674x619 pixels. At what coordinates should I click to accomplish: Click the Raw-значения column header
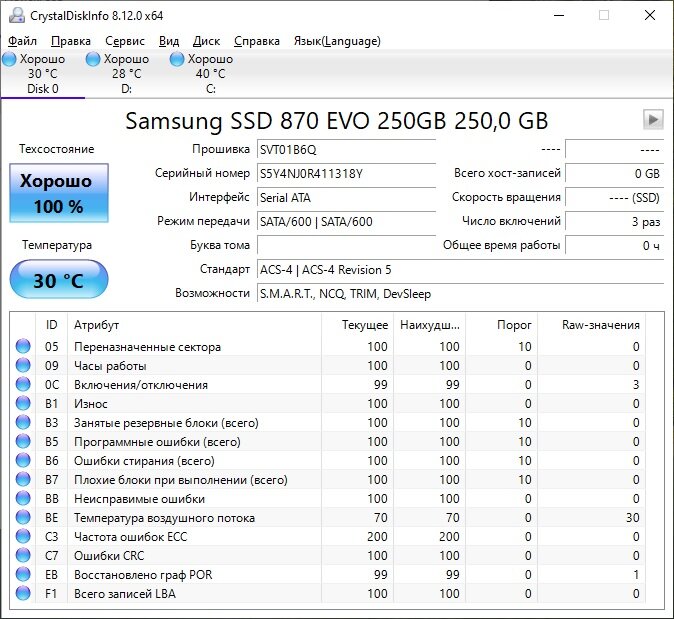click(591, 325)
